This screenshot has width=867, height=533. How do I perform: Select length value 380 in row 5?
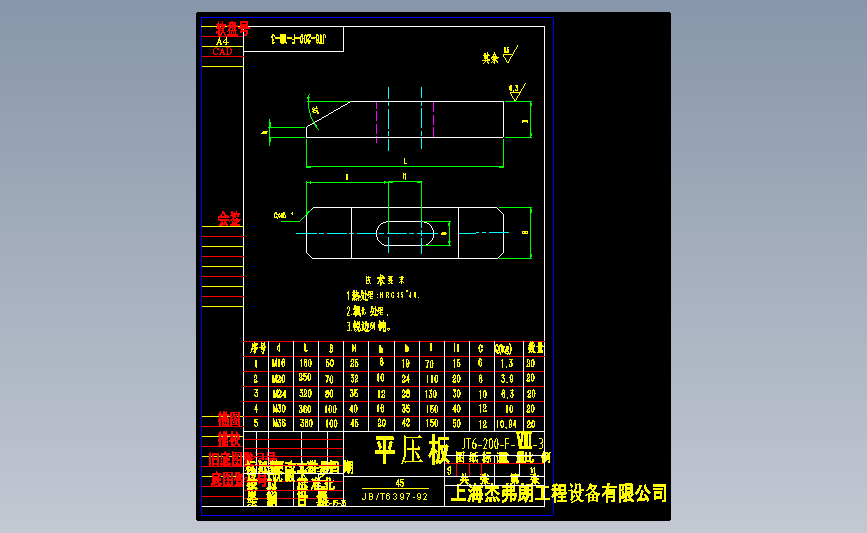coord(306,424)
